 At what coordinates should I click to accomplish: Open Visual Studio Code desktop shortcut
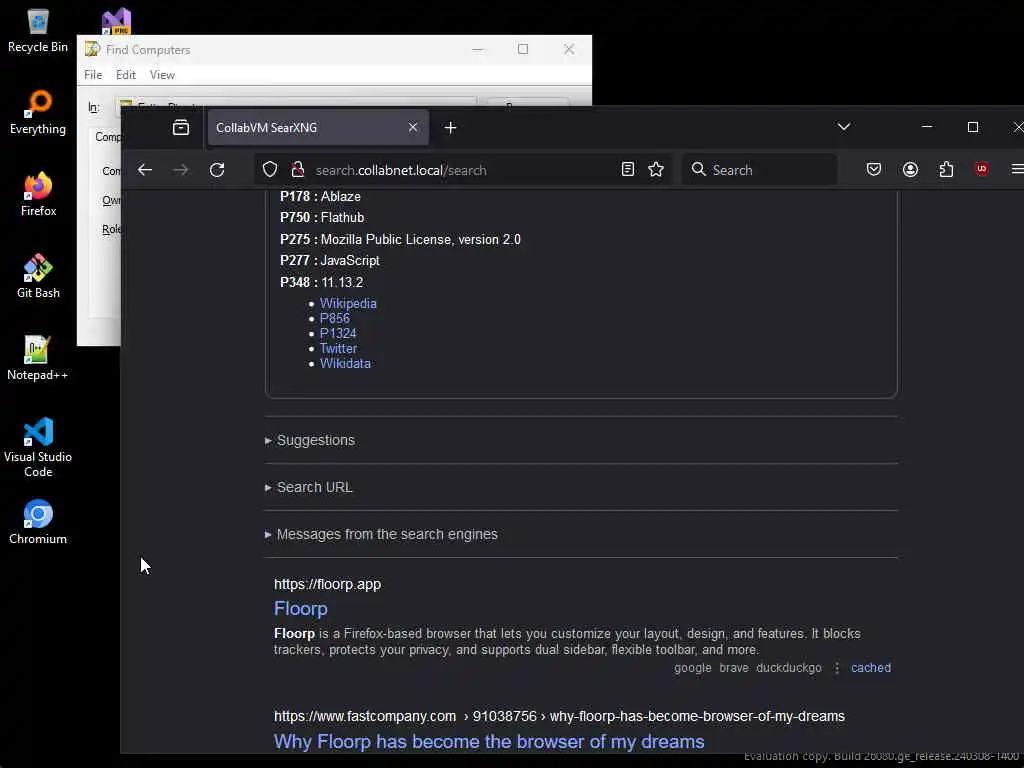pos(38,447)
